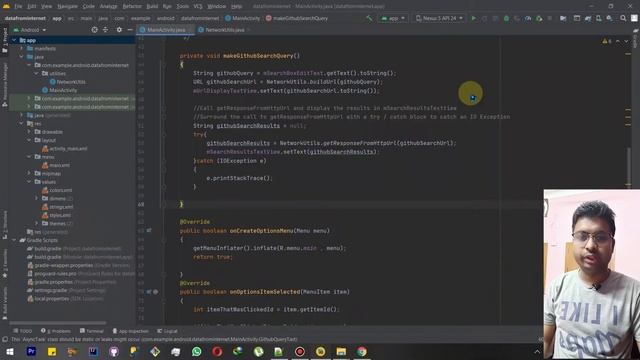Open Project panel gear settings
This screenshot has height=360, width=640.
(119, 30)
